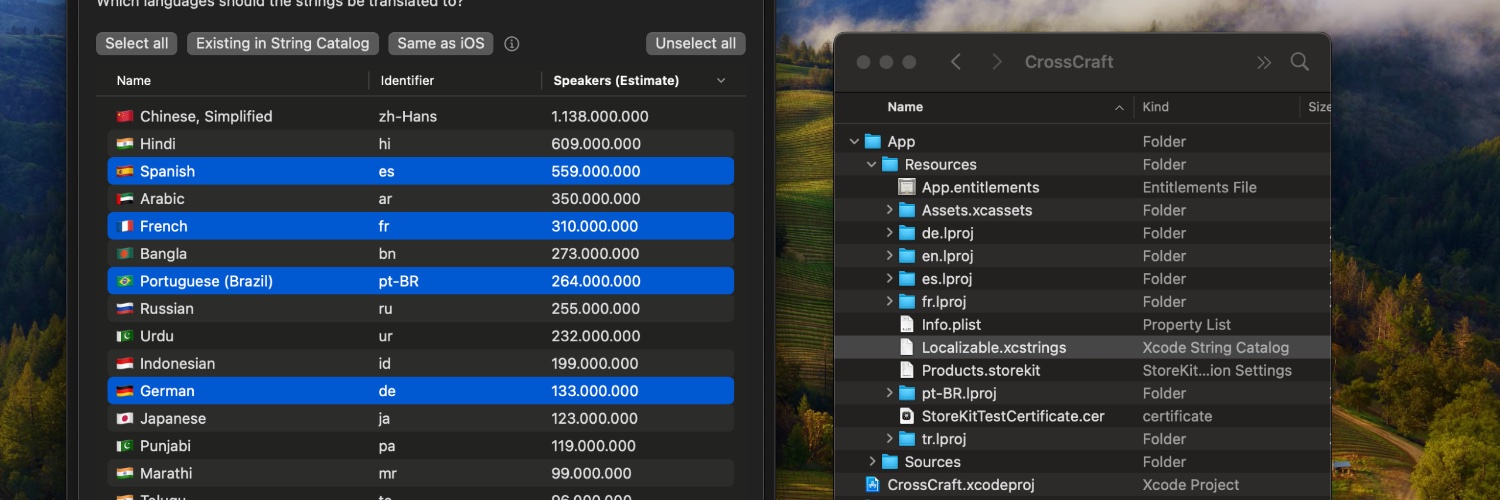The height and width of the screenshot is (500, 1500).
Task: Click the Xcode String Catalog kind cell
Action: [1216, 348]
